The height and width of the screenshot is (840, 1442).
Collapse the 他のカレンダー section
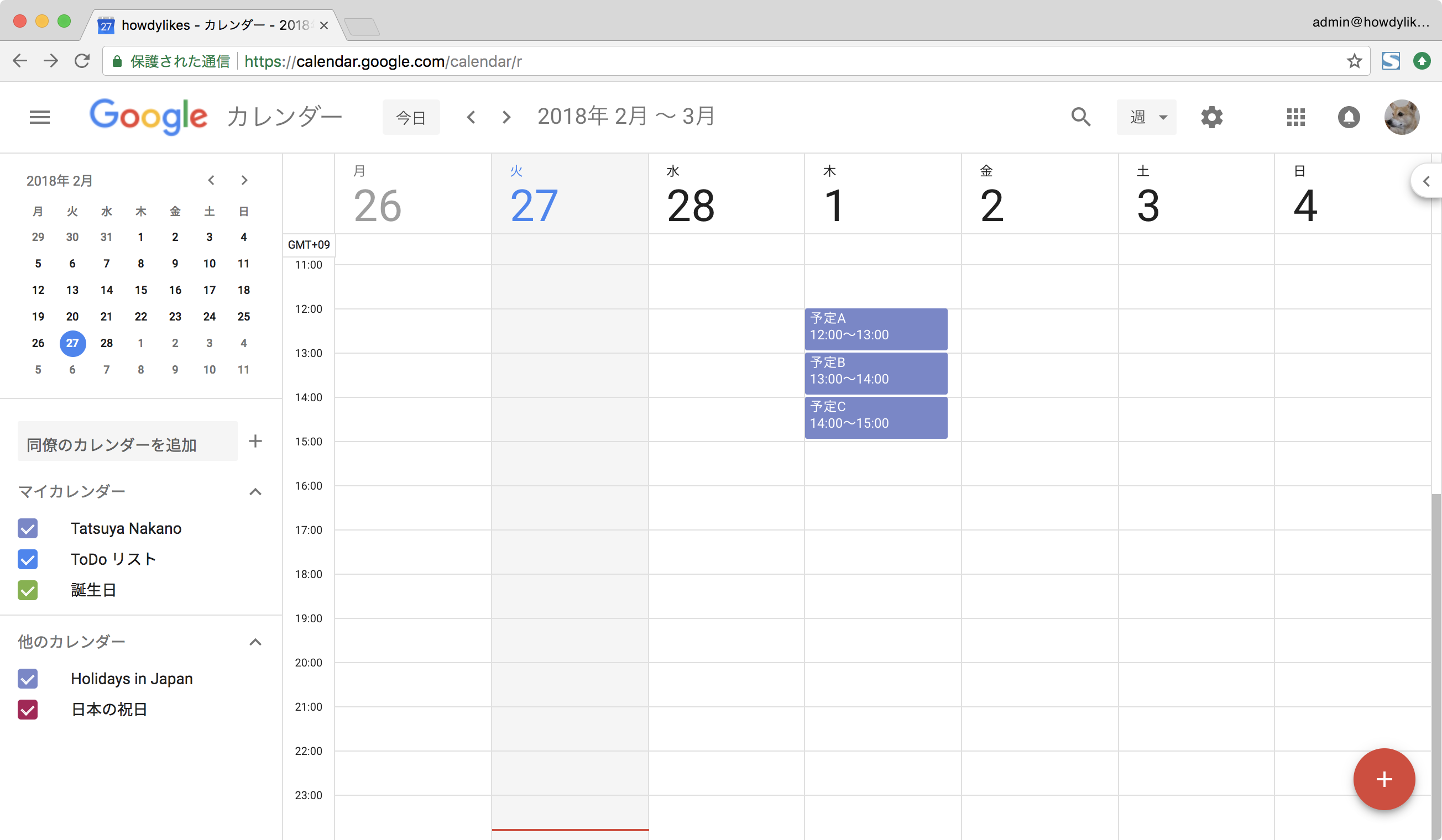point(255,642)
